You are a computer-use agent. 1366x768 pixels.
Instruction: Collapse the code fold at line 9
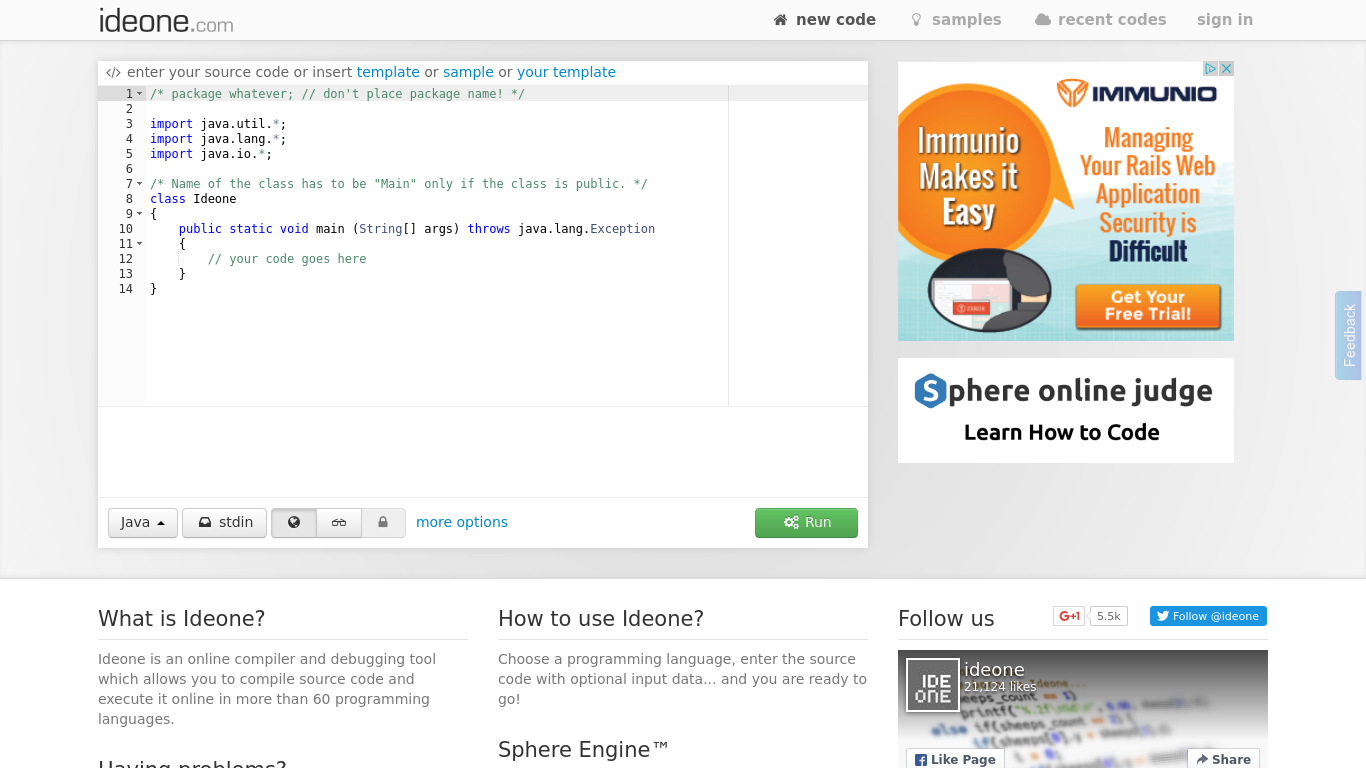[x=140, y=214]
